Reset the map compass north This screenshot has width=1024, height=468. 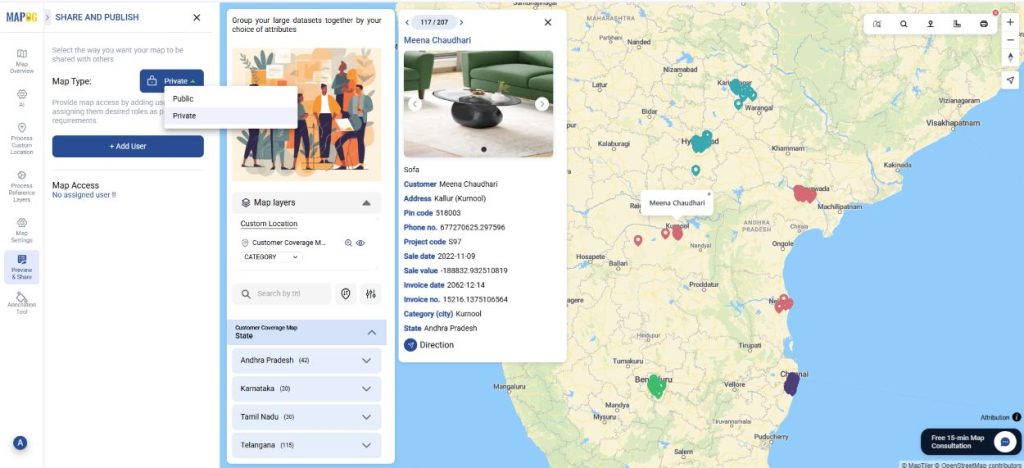point(1010,57)
